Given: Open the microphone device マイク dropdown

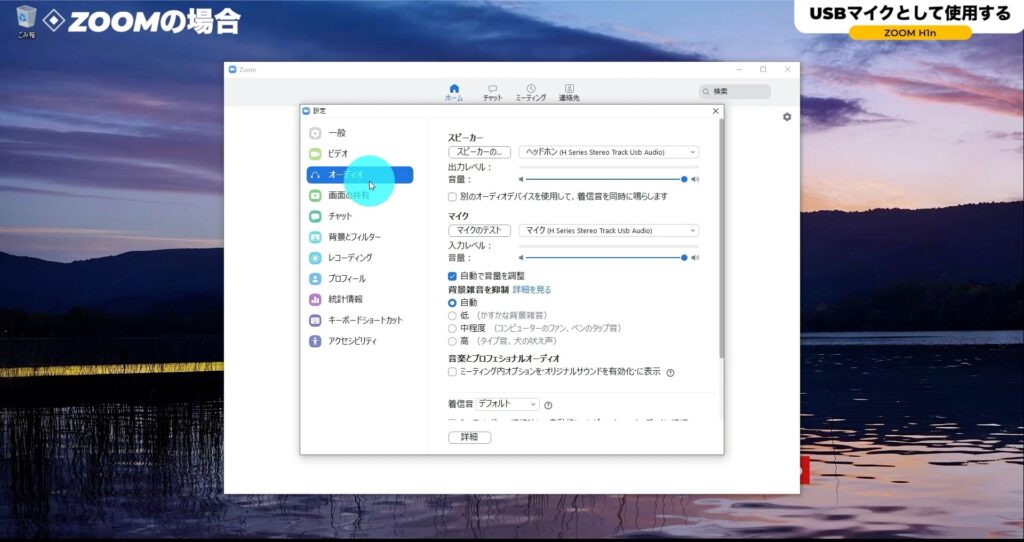Looking at the screenshot, I should pyautogui.click(x=609, y=231).
